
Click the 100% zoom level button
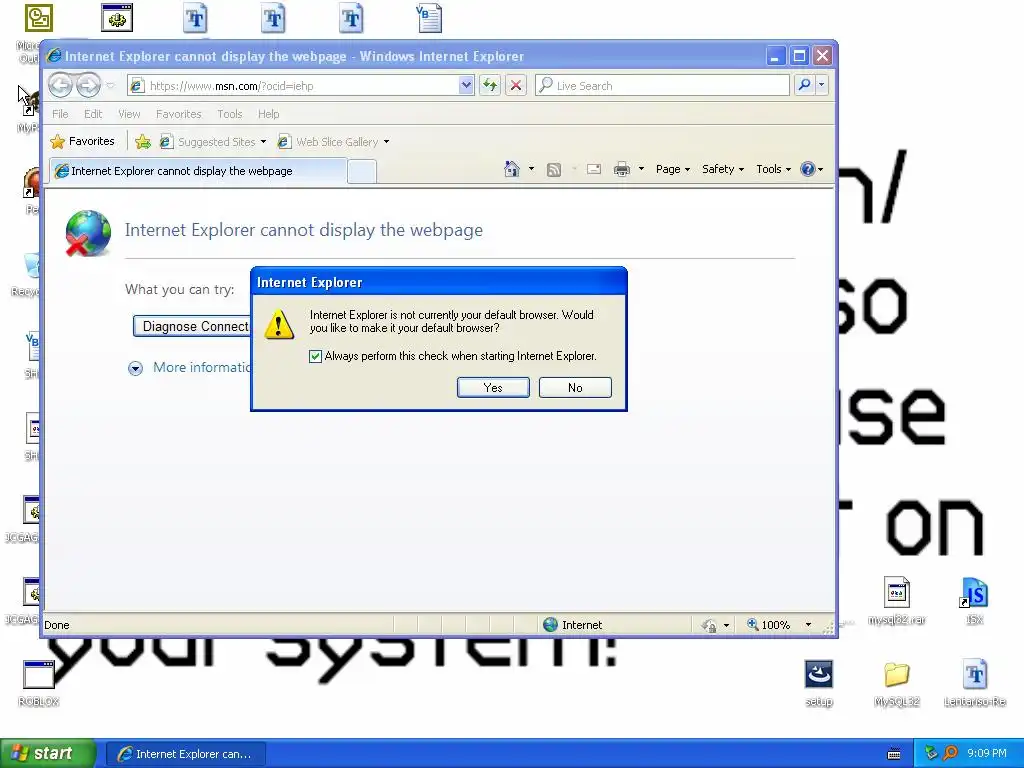769,625
